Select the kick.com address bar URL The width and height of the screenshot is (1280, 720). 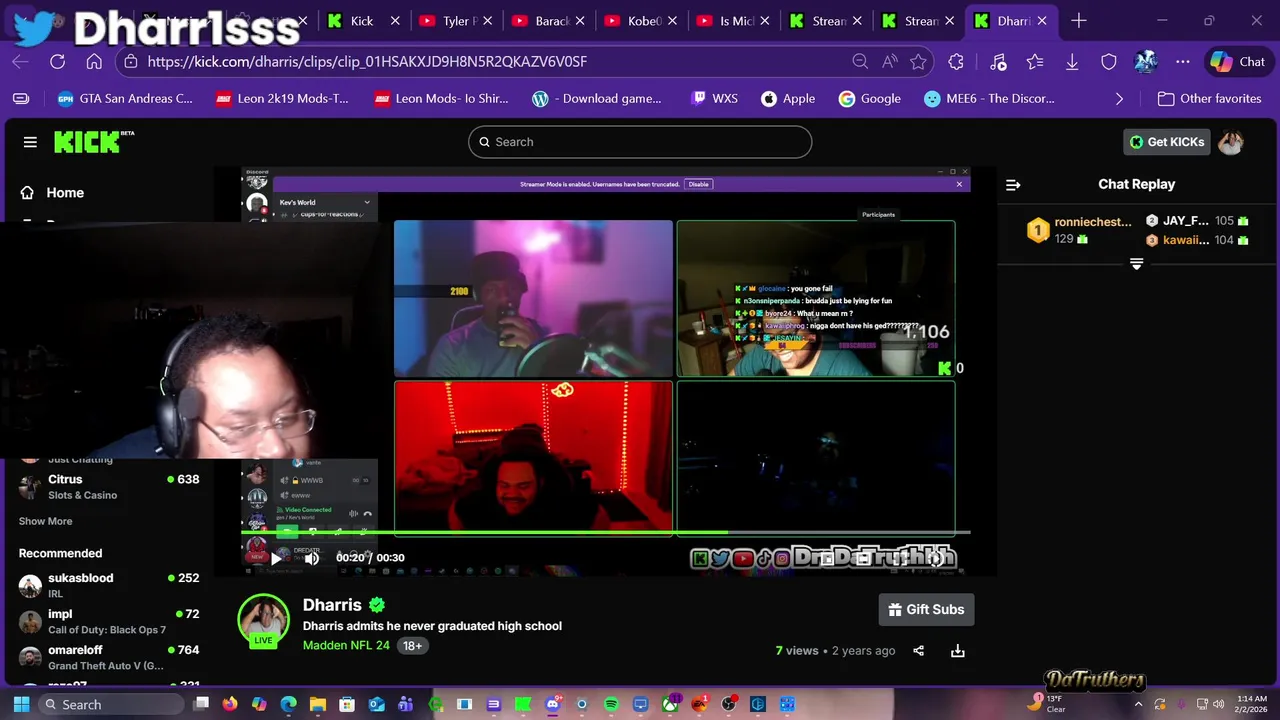click(x=367, y=62)
